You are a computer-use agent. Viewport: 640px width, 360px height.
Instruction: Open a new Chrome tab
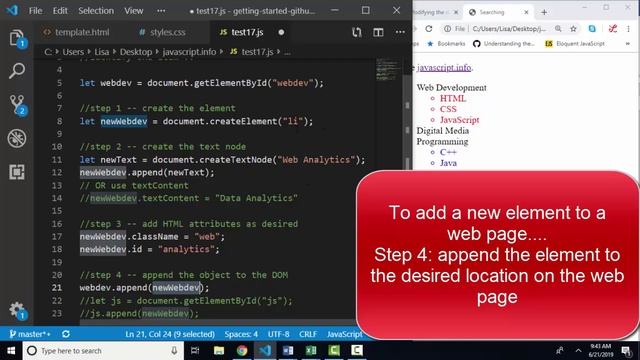544,12
